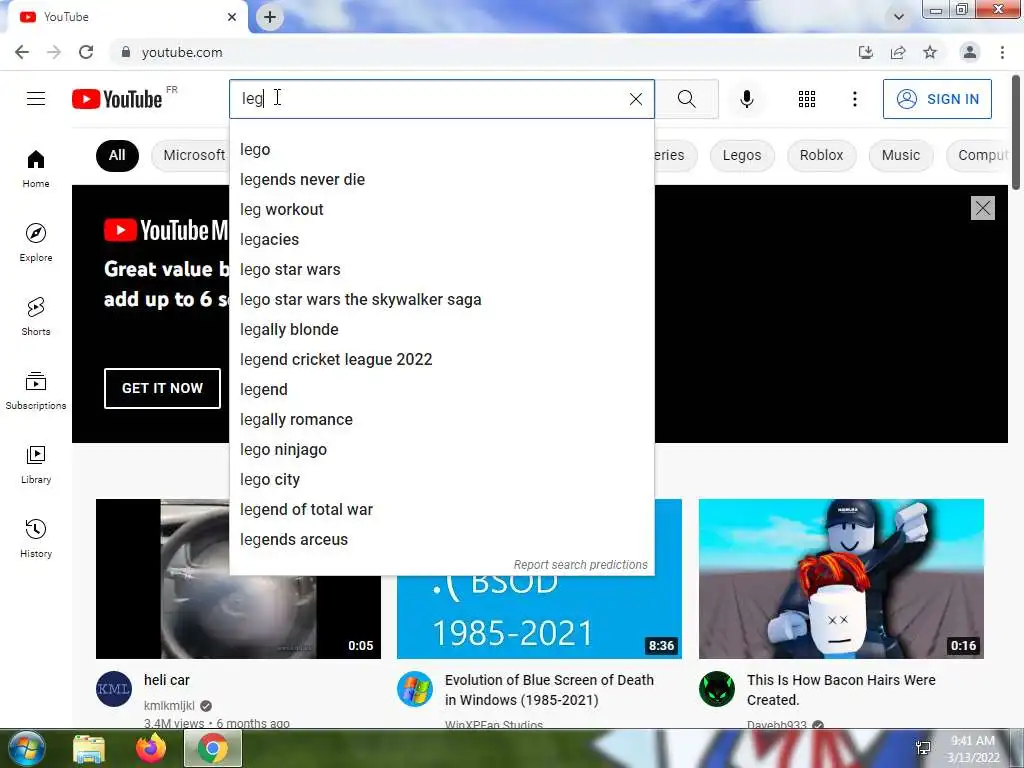Select the 'All' filter chip
The height and width of the screenshot is (768, 1024).
[117, 155]
